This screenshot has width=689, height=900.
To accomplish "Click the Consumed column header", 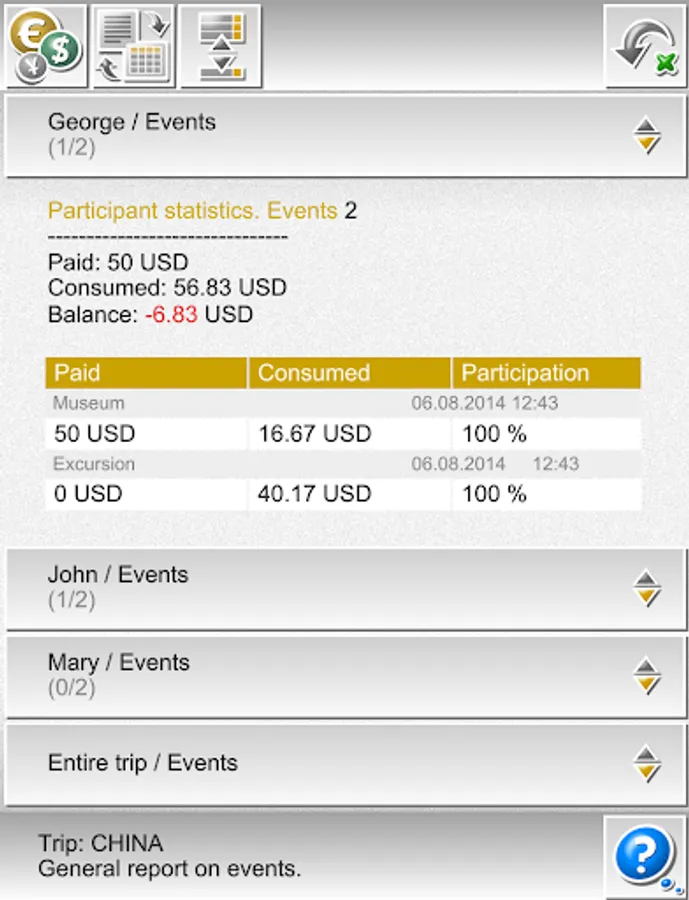I will pos(349,373).
